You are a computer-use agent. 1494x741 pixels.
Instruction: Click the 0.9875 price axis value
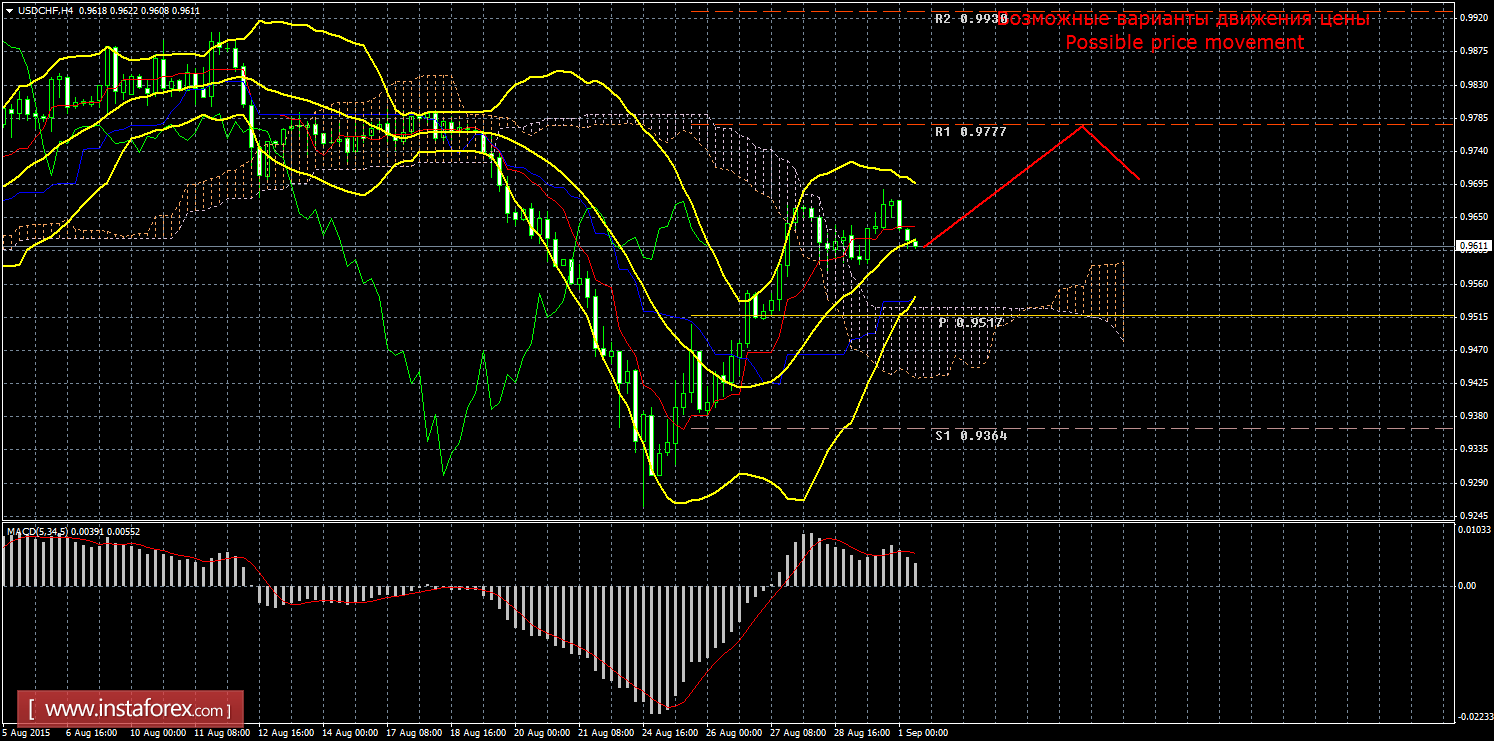1473,50
